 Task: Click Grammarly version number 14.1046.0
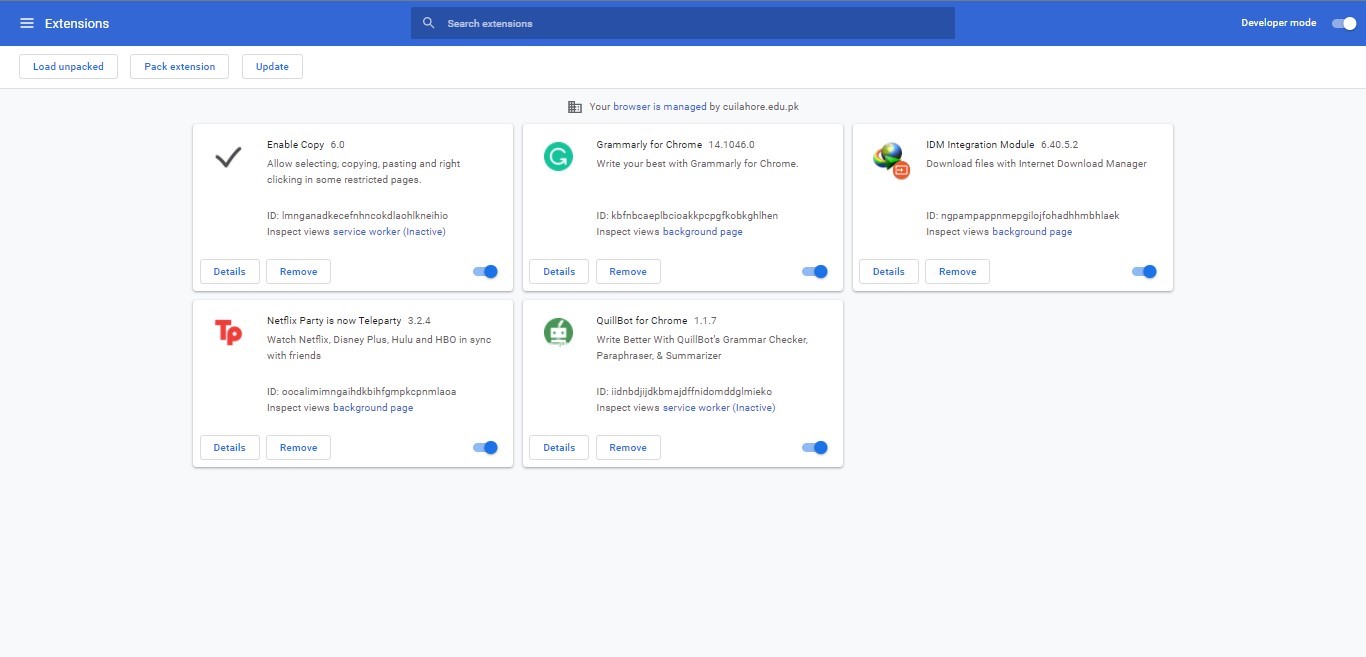[x=732, y=145]
